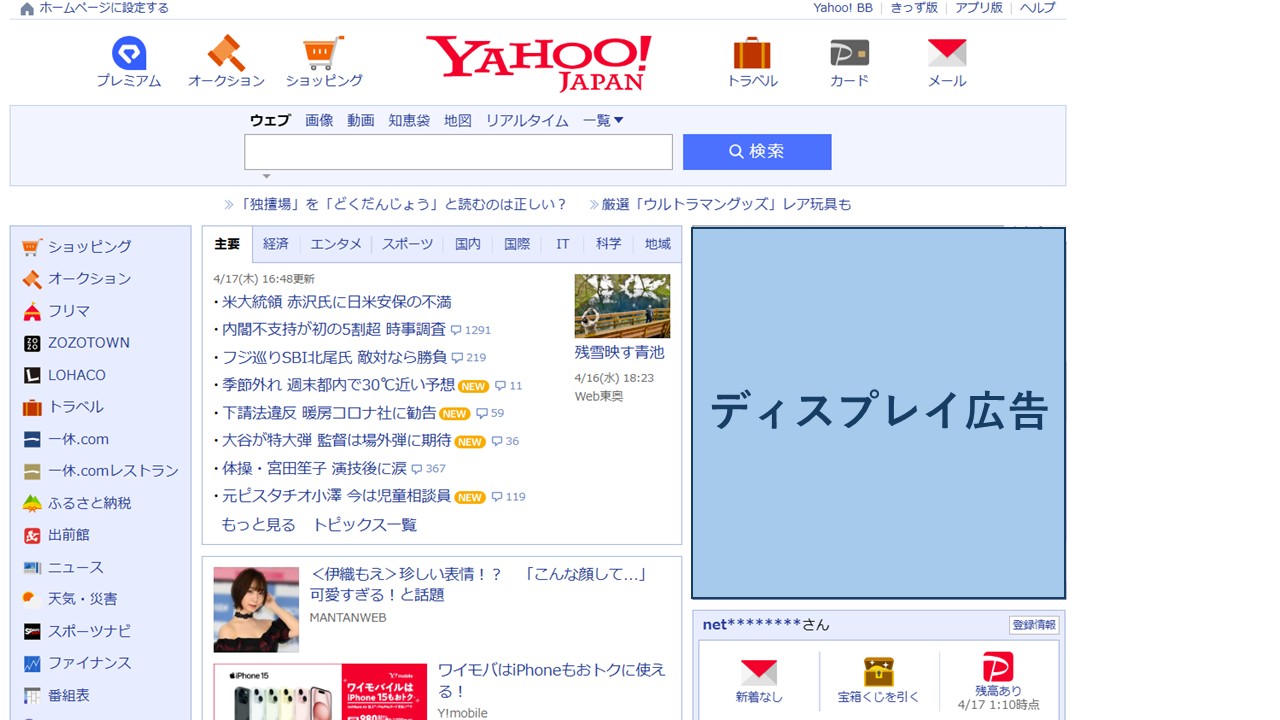The height and width of the screenshot is (720, 1280).
Task: Click the 宝箱くじを引く treasure chest icon
Action: point(878,671)
